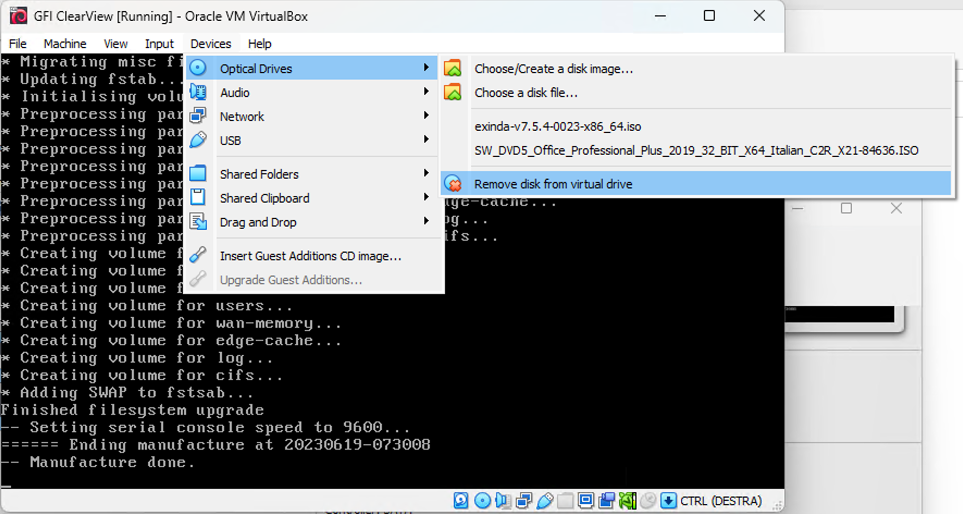Click the green CPU/virtualization status icon
This screenshot has width=964, height=514.
click(x=628, y=500)
